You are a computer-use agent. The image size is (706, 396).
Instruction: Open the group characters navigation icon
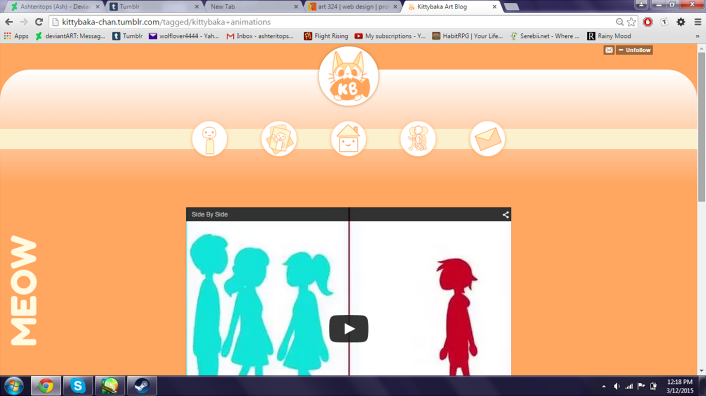[418, 139]
